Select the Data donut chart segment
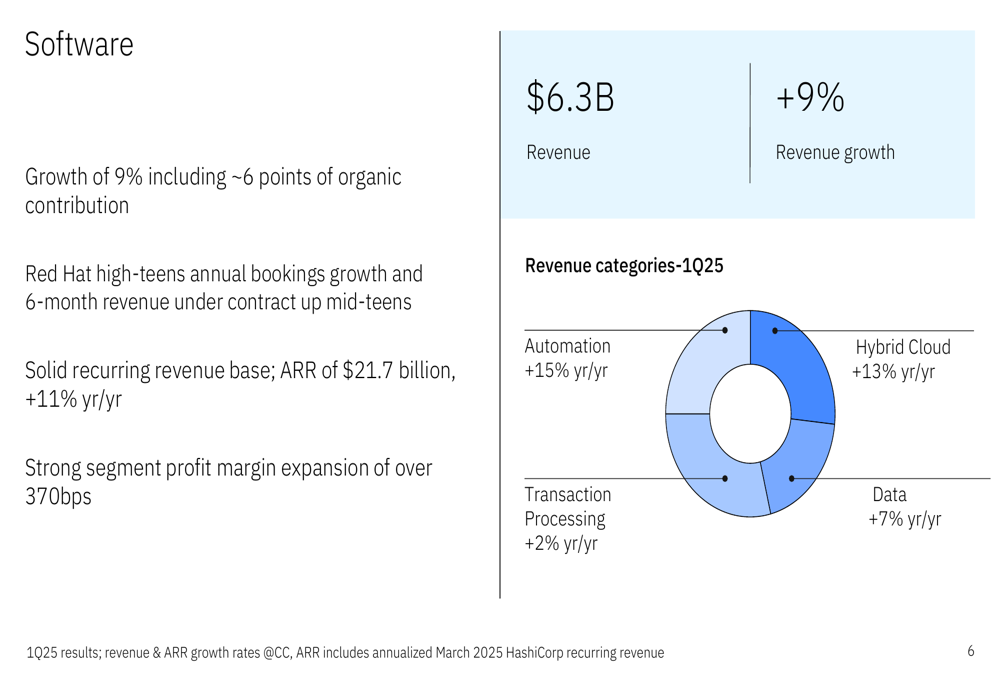This screenshot has width=1000, height=685. pyautogui.click(x=802, y=462)
